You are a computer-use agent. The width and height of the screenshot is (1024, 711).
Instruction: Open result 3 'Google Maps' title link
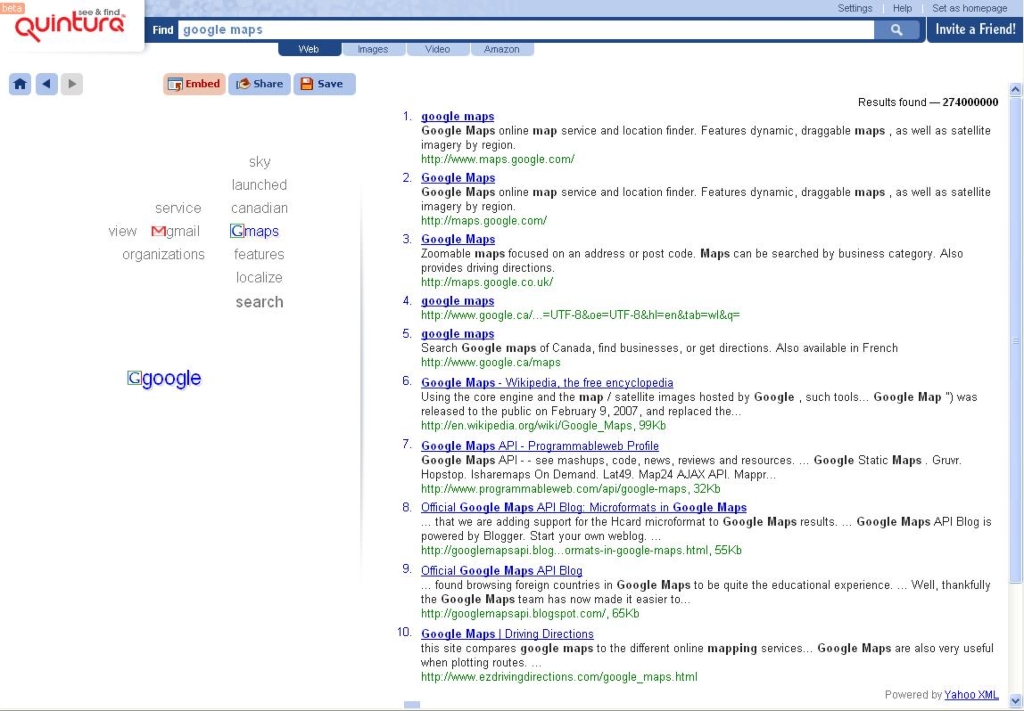coord(458,239)
